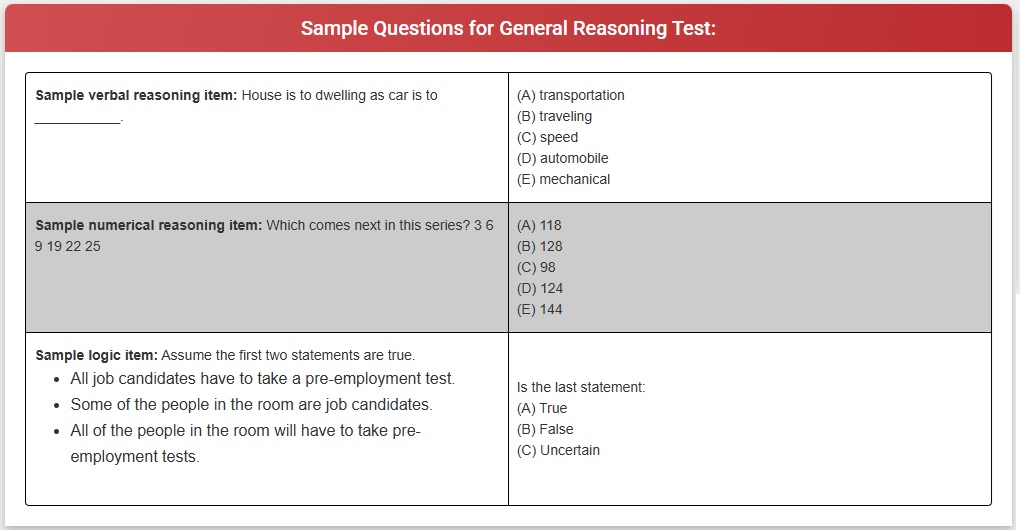Viewport: 1020px width, 530px height.
Task: Click the 'Sample numerical reasoning item' label
Action: coord(149,225)
